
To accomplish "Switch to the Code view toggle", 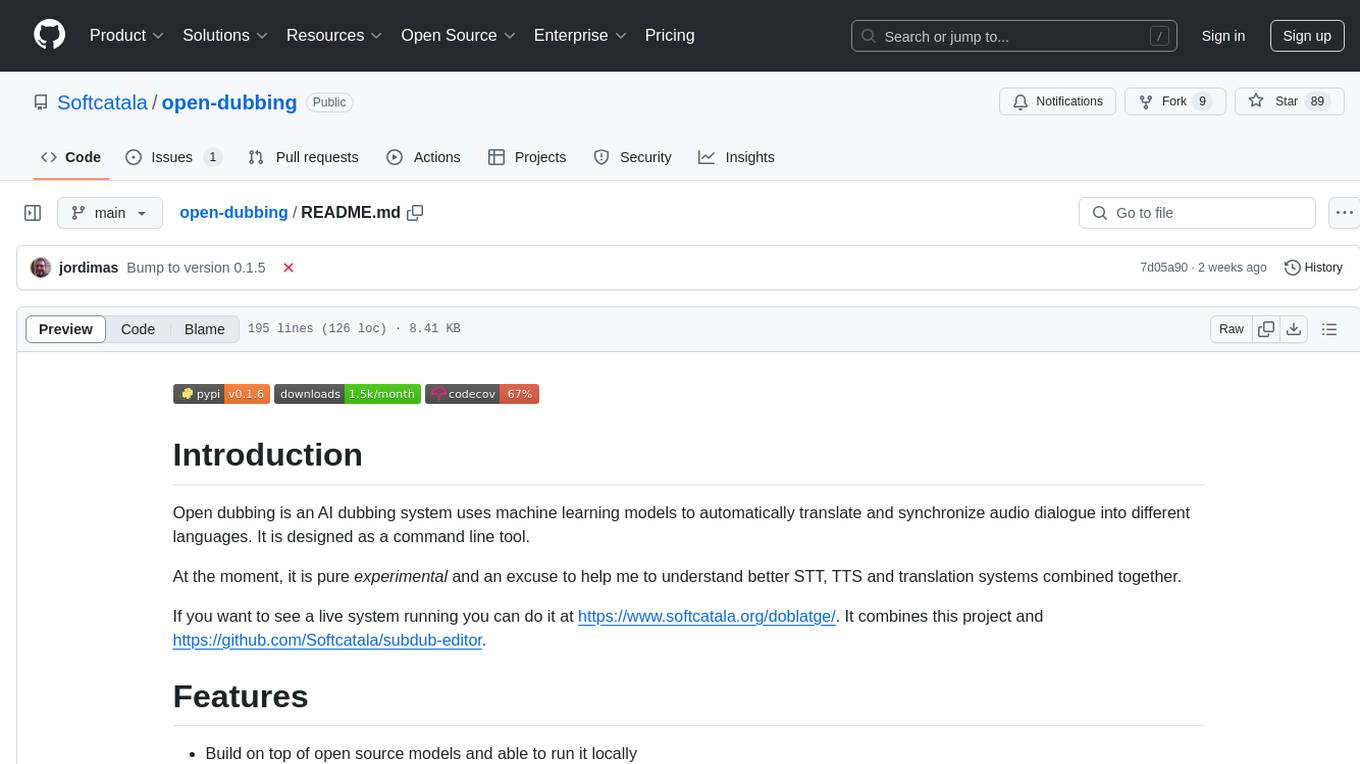I will [138, 329].
